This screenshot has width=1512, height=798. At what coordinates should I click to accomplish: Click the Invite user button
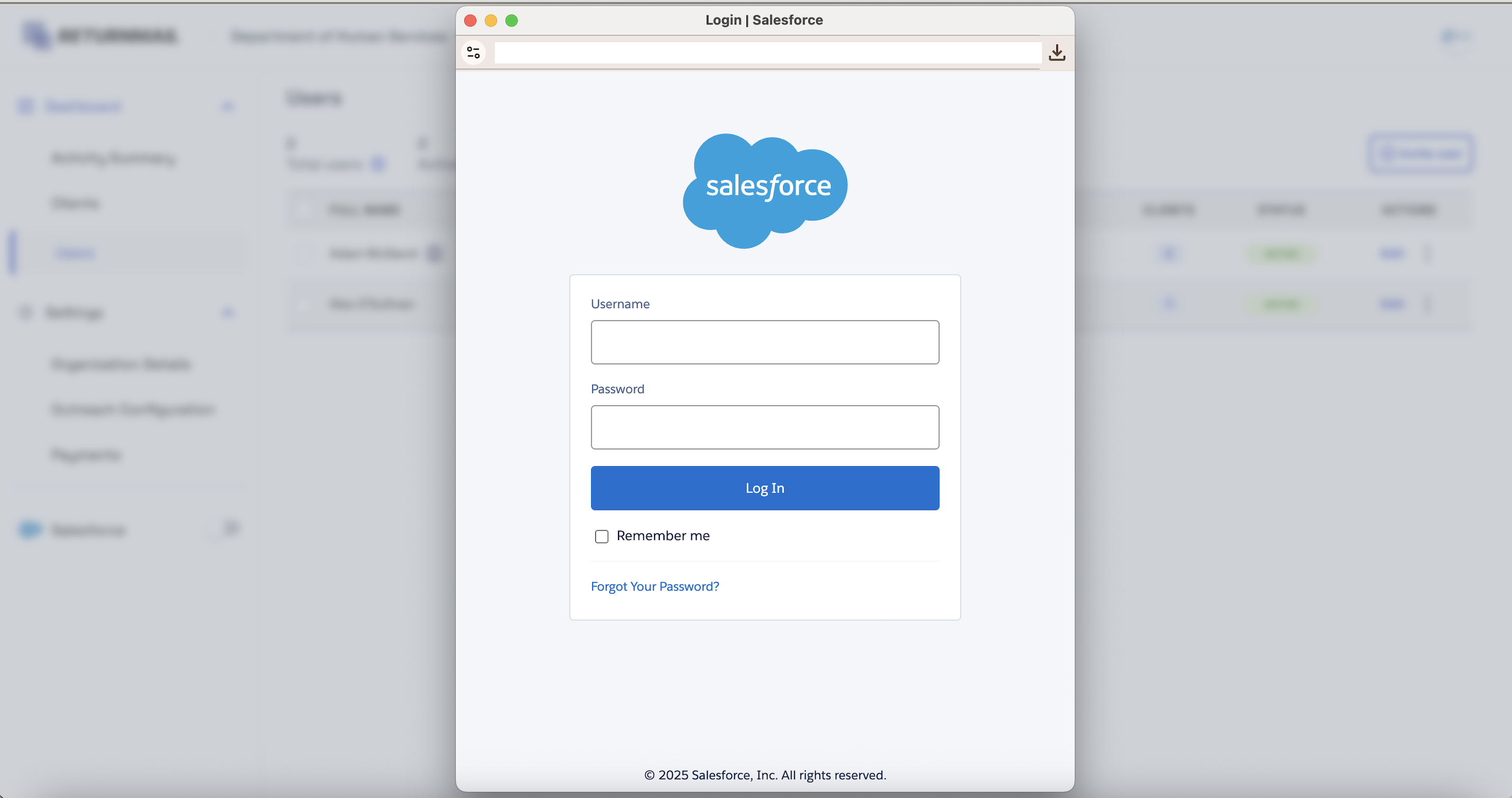[1421, 154]
